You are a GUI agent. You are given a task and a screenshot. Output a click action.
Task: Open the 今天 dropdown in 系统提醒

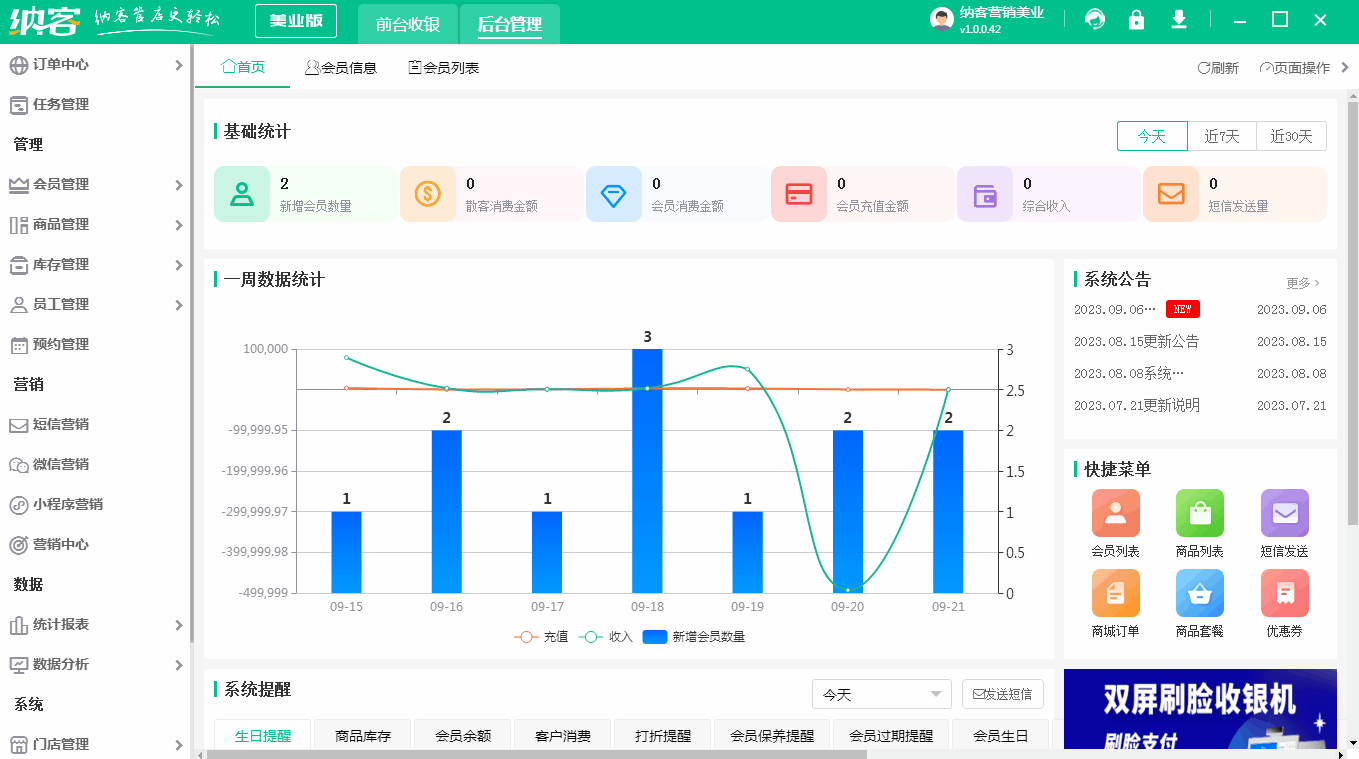click(881, 693)
